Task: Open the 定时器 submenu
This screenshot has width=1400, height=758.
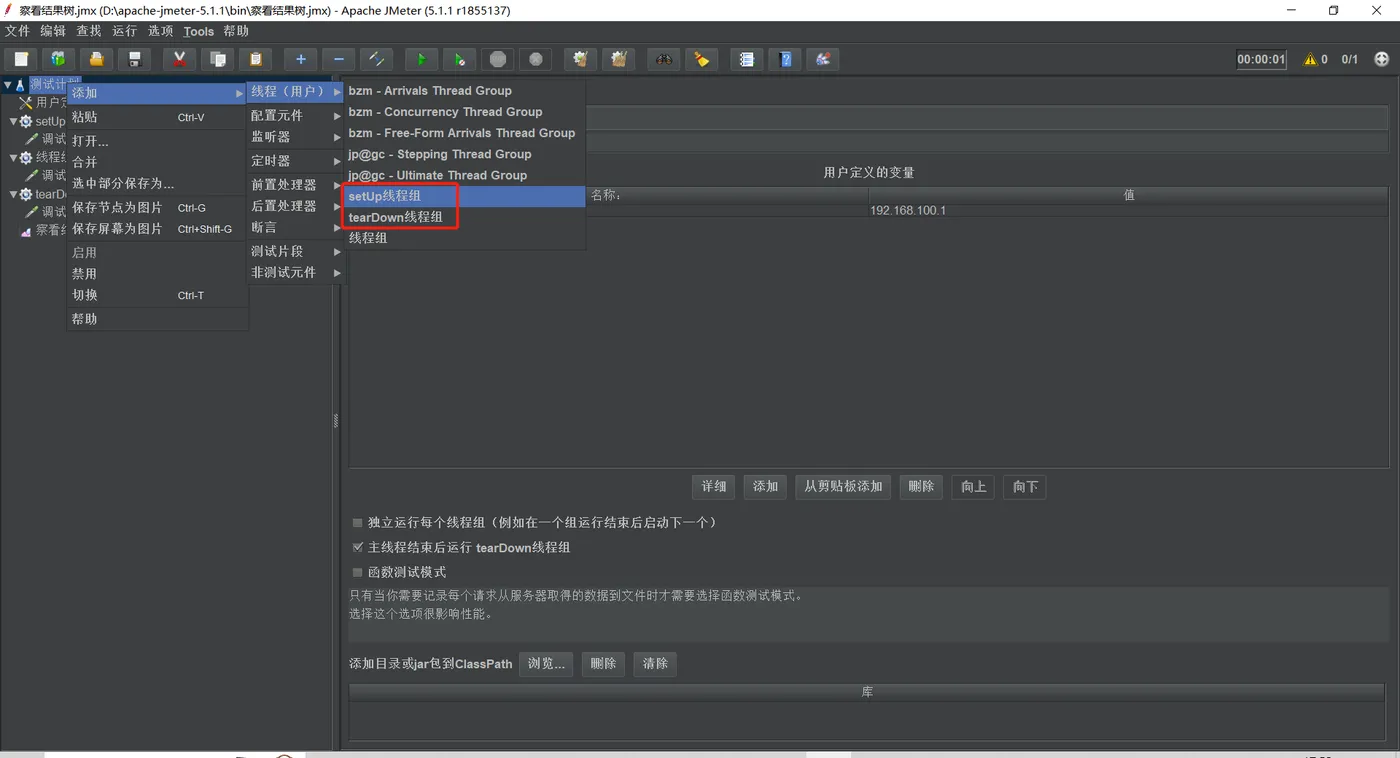Action: tap(295, 161)
